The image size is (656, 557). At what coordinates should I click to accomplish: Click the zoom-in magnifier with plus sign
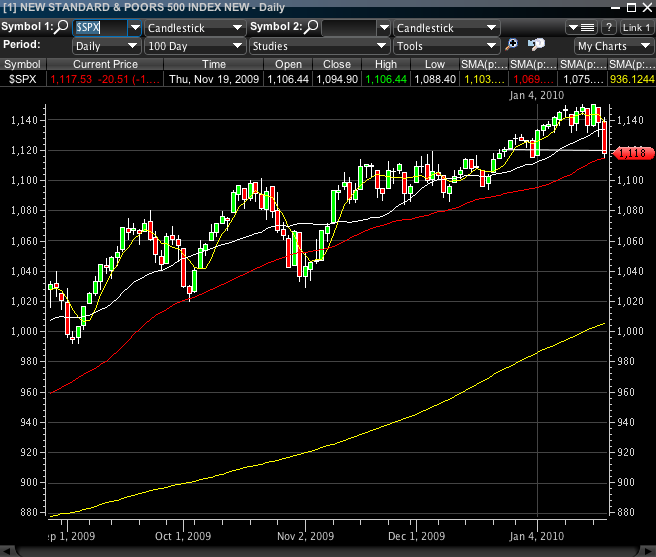click(512, 45)
